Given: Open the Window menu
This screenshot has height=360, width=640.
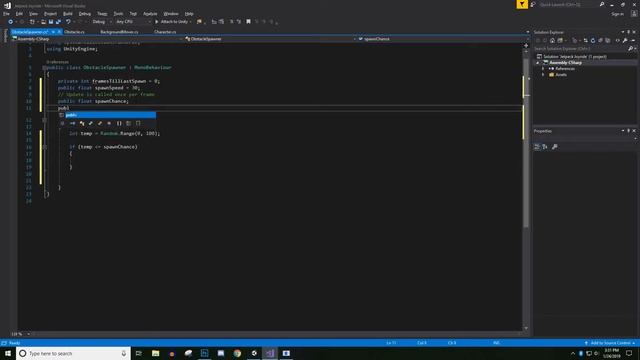Looking at the screenshot, I should click(x=171, y=14).
